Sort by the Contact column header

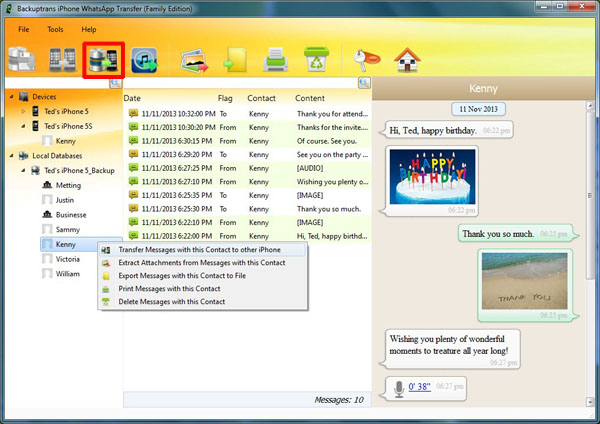(x=261, y=98)
